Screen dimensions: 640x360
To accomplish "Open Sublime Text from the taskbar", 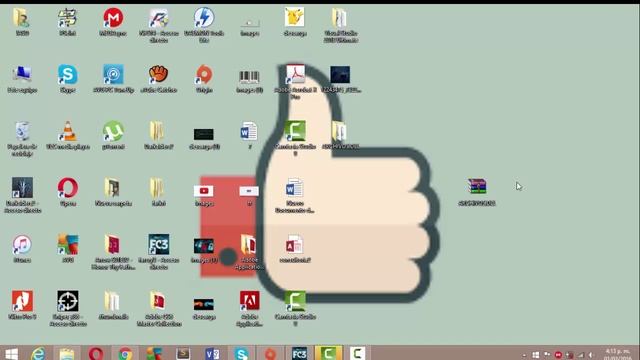I will (x=183, y=353).
